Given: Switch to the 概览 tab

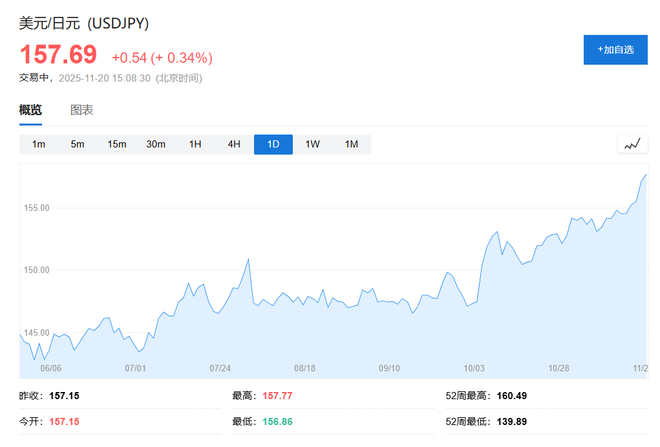Looking at the screenshot, I should 31,110.
